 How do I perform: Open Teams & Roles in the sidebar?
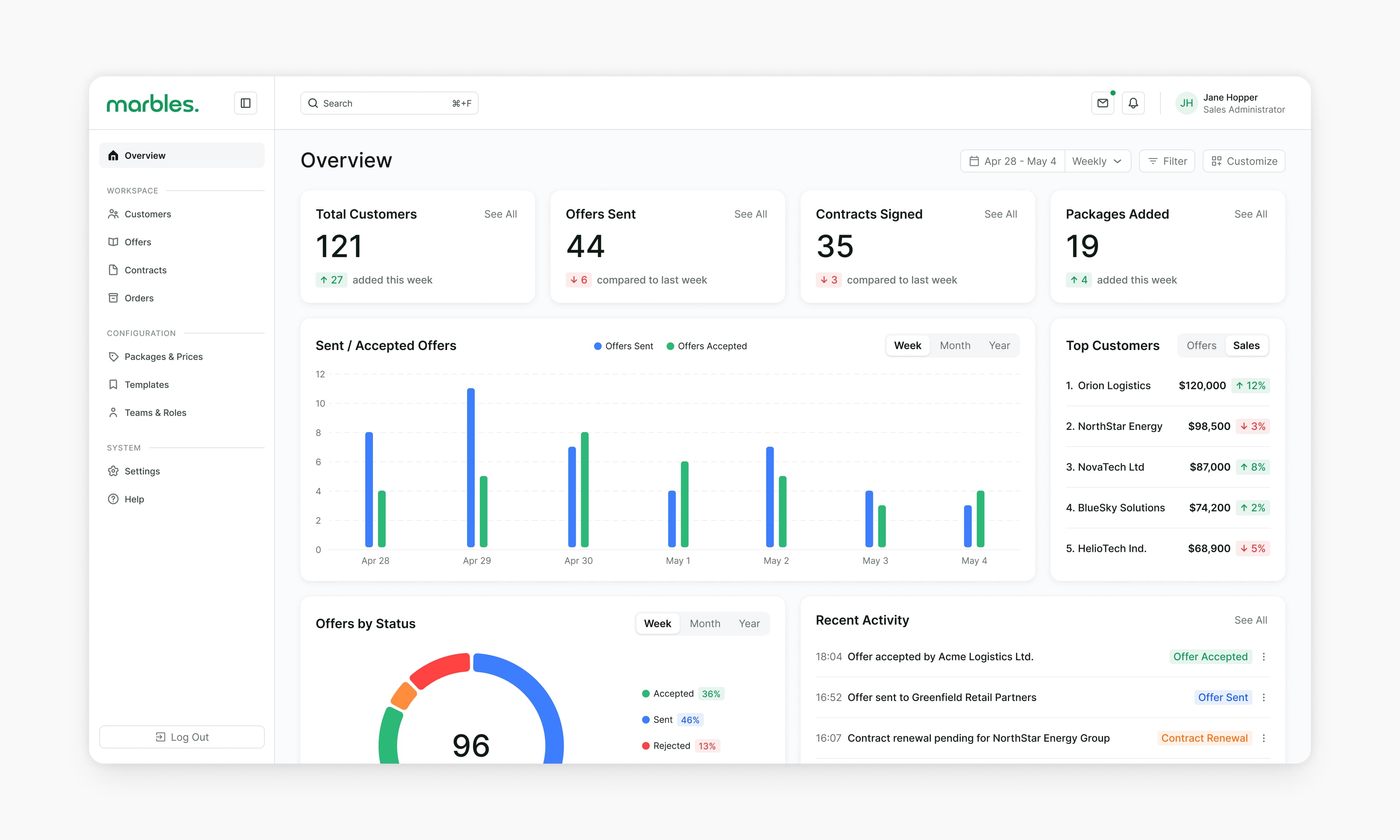(x=182, y=413)
